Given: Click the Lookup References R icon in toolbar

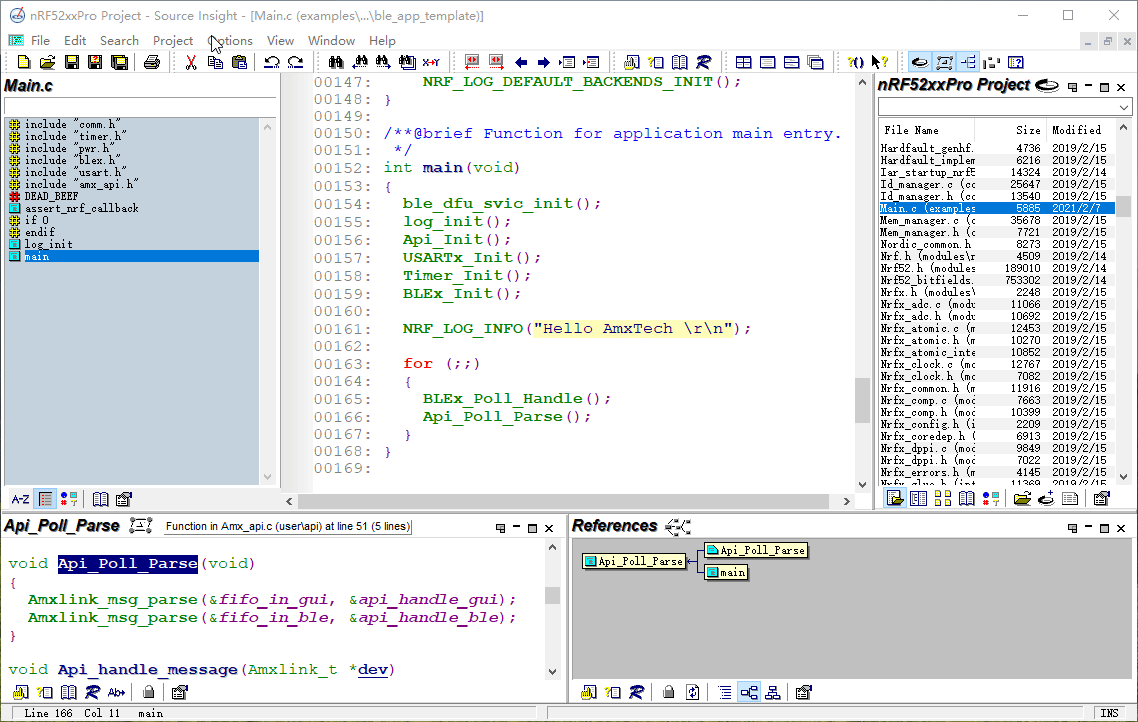Looking at the screenshot, I should click(x=703, y=62).
